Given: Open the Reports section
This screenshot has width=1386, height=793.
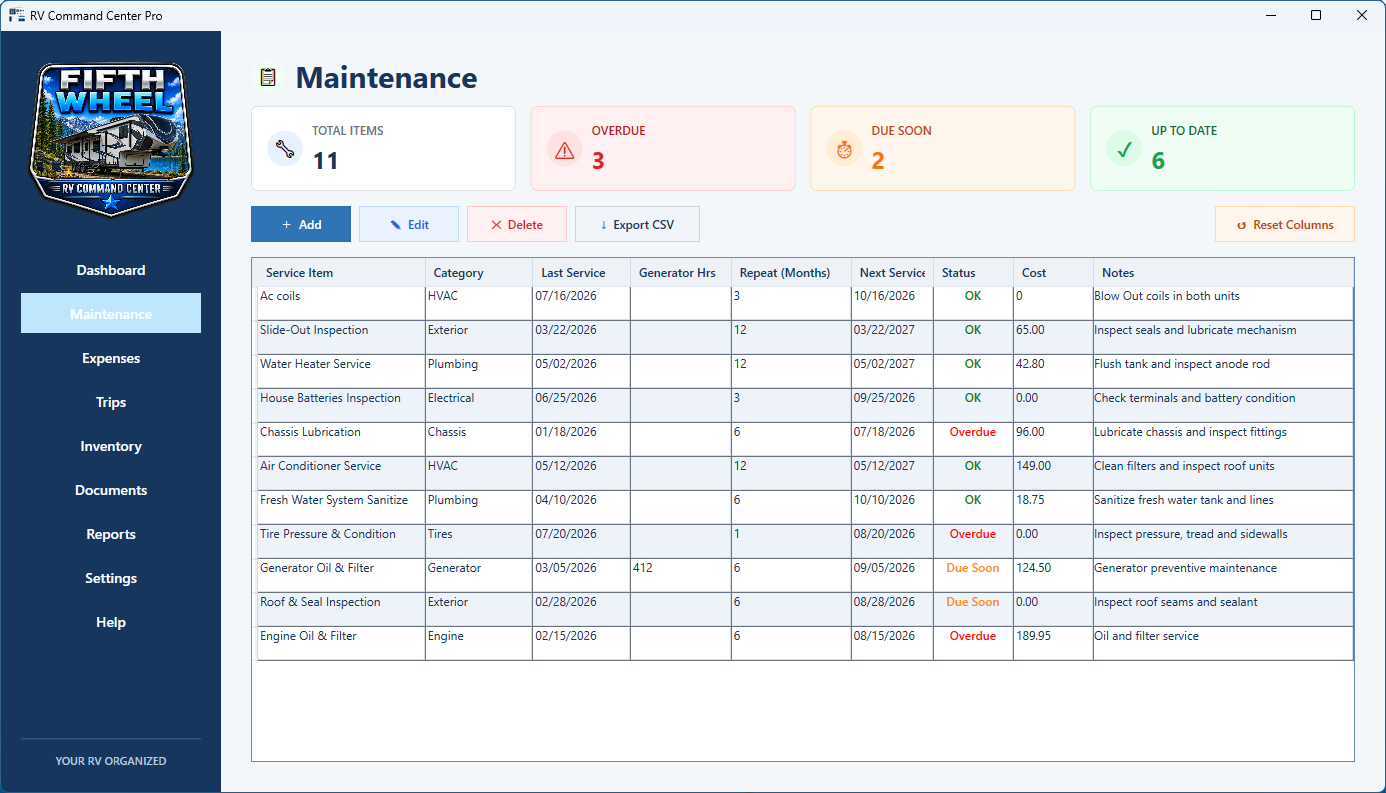Looking at the screenshot, I should [111, 534].
